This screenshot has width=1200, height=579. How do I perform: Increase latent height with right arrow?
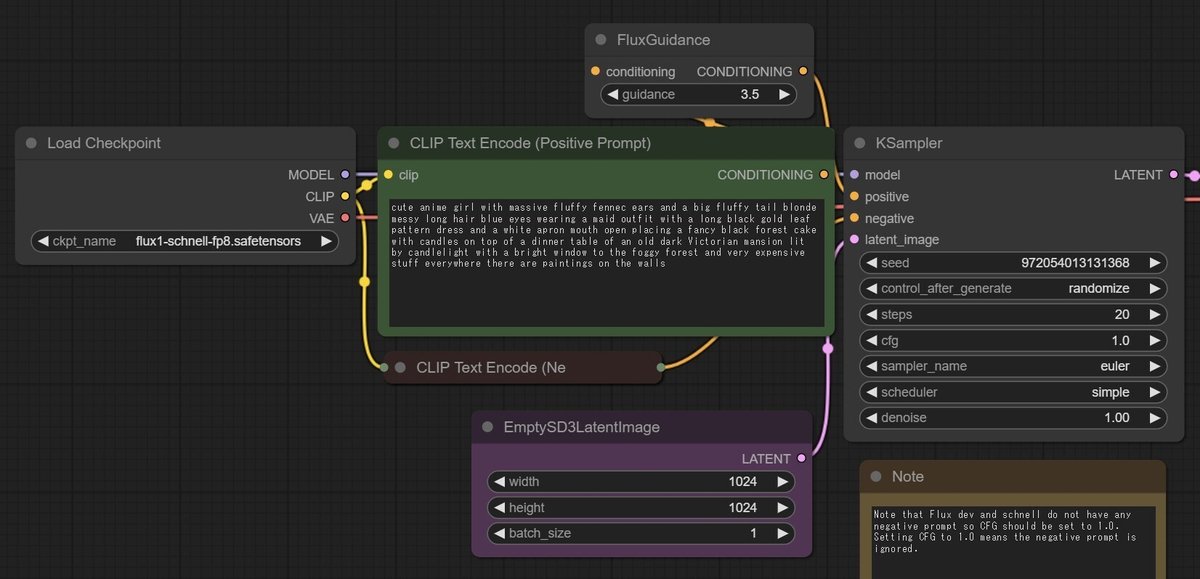[x=783, y=507]
